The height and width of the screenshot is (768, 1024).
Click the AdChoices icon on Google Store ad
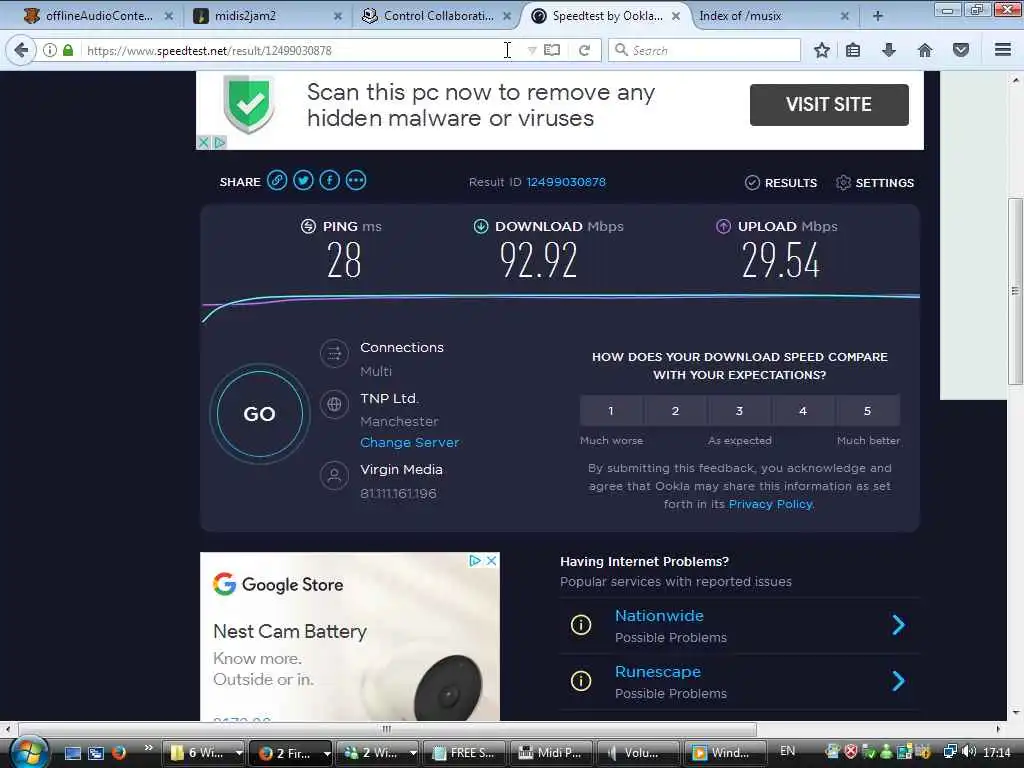tap(475, 560)
